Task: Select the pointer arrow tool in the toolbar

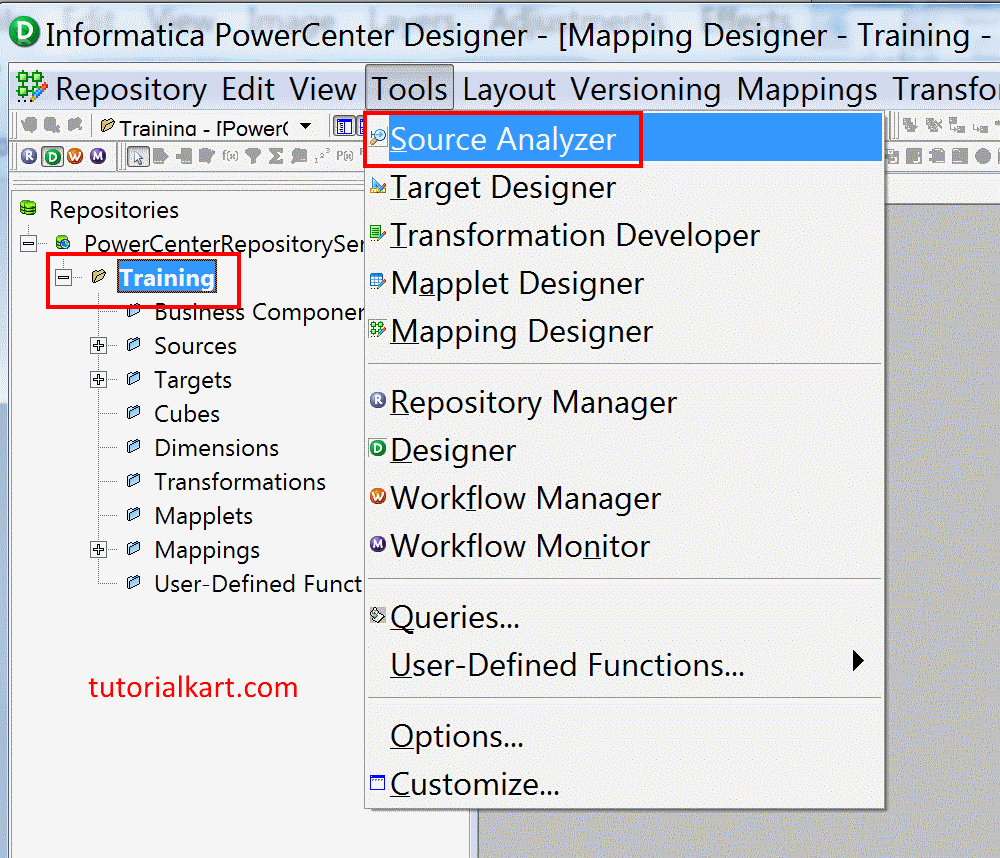Action: (138, 156)
